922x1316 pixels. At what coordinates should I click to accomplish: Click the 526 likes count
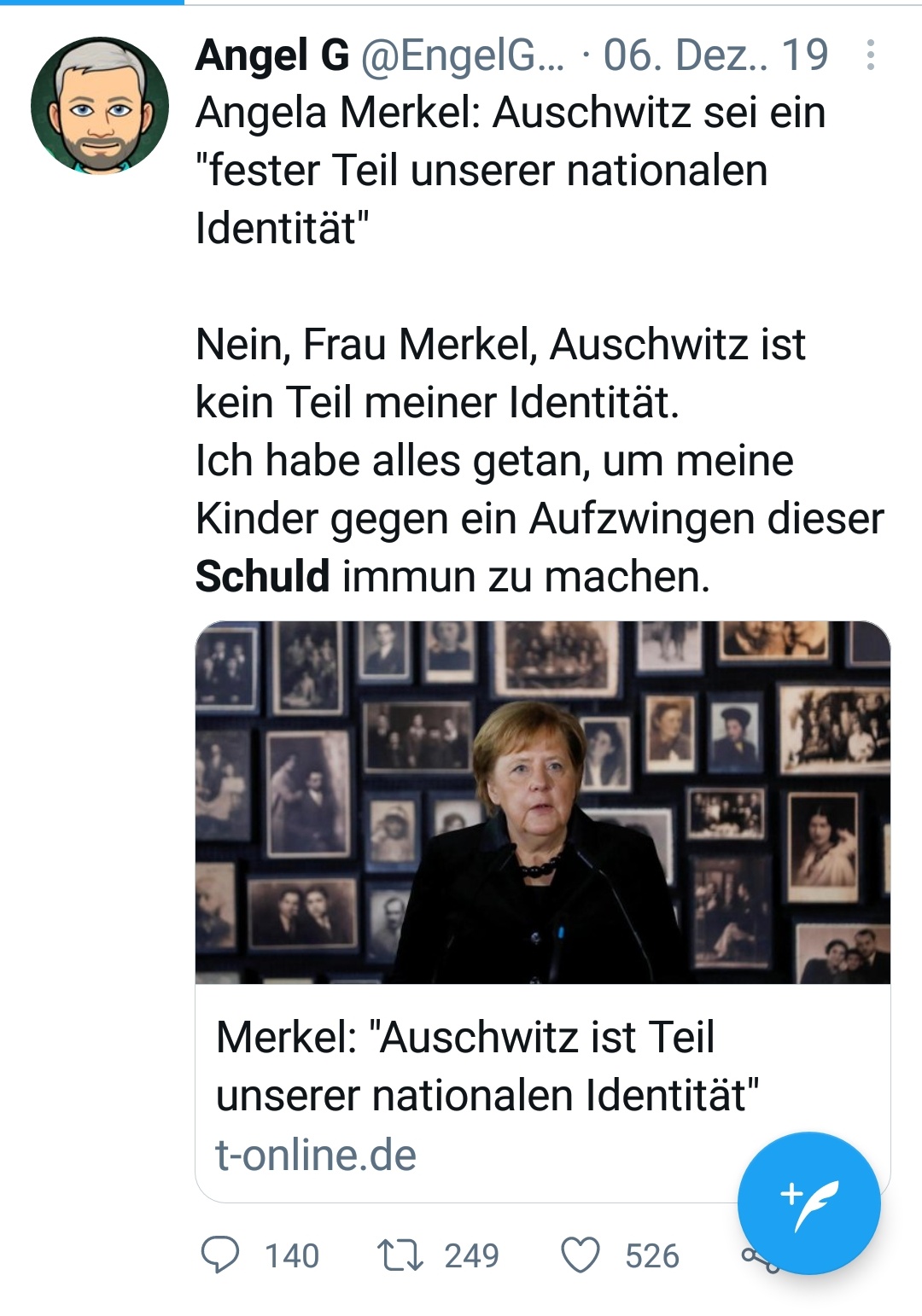[x=652, y=1256]
